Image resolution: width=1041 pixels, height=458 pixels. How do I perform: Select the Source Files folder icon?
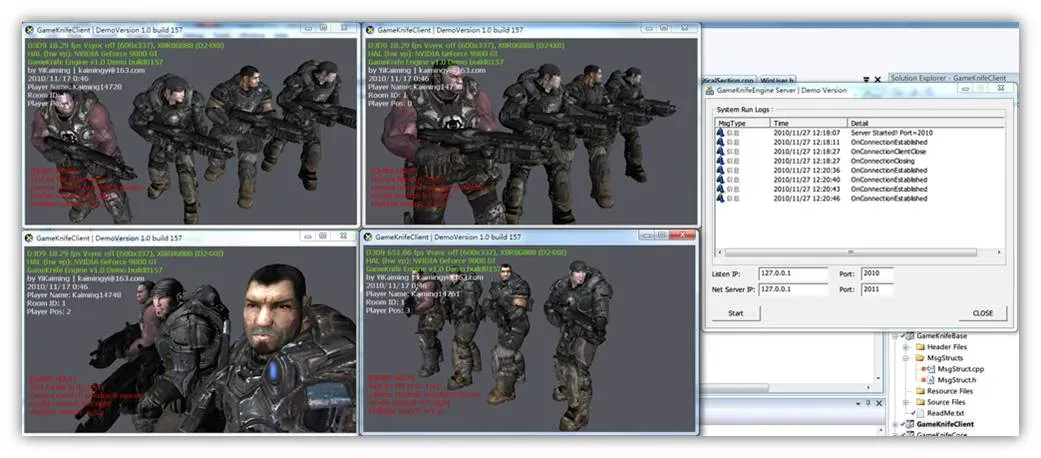[920, 402]
